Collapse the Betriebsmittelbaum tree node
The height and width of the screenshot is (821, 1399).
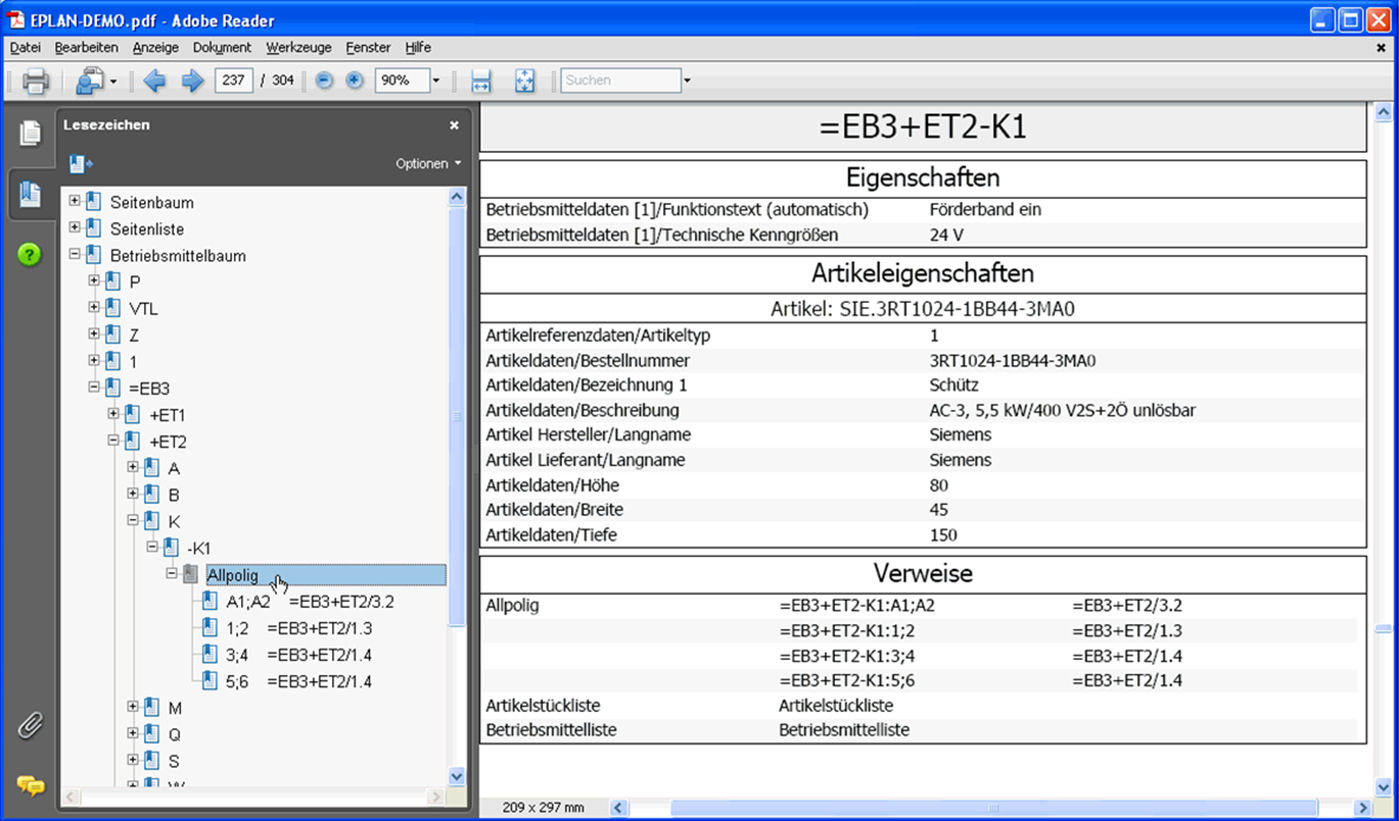[x=75, y=255]
